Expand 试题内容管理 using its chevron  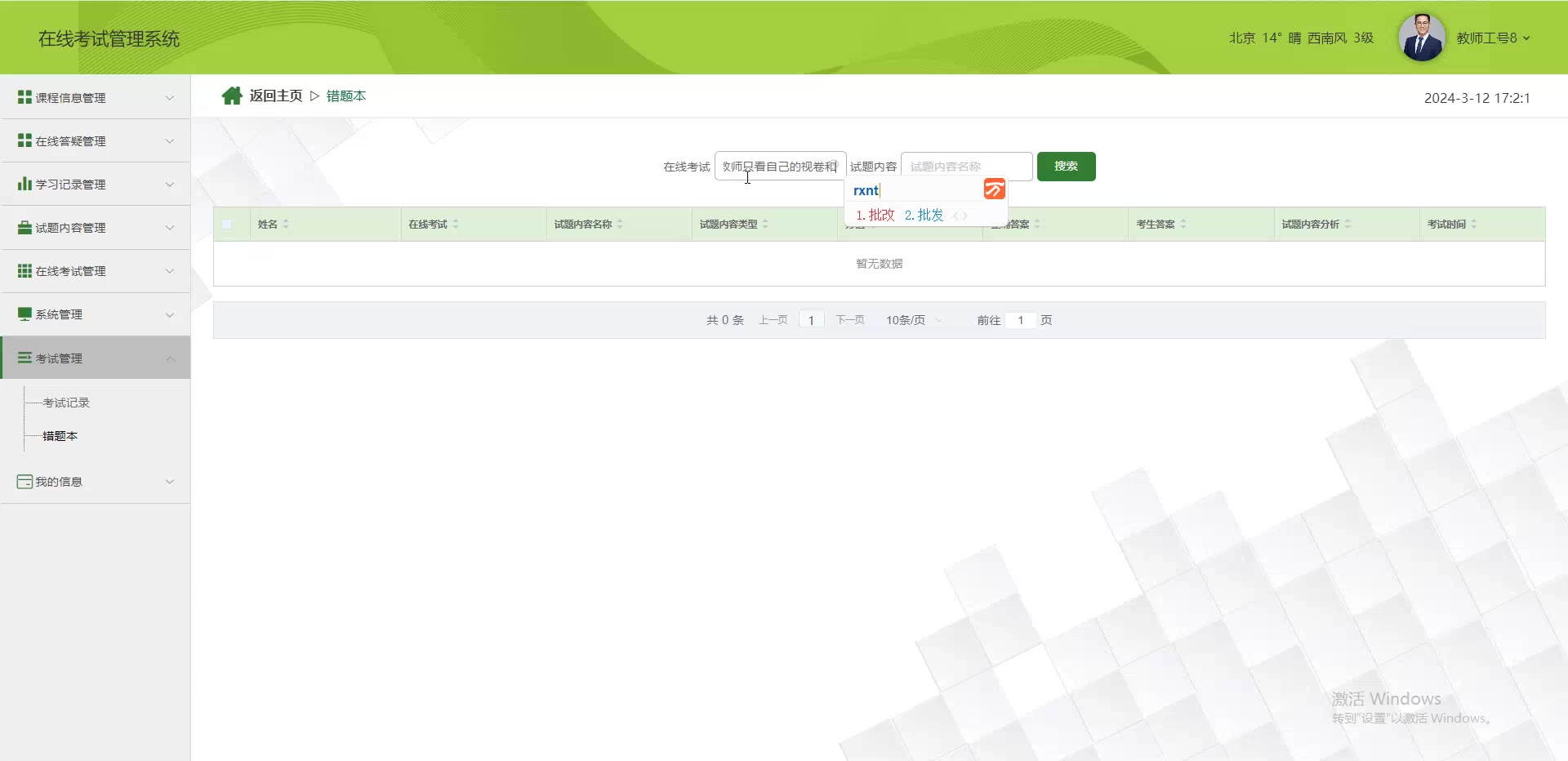click(170, 228)
